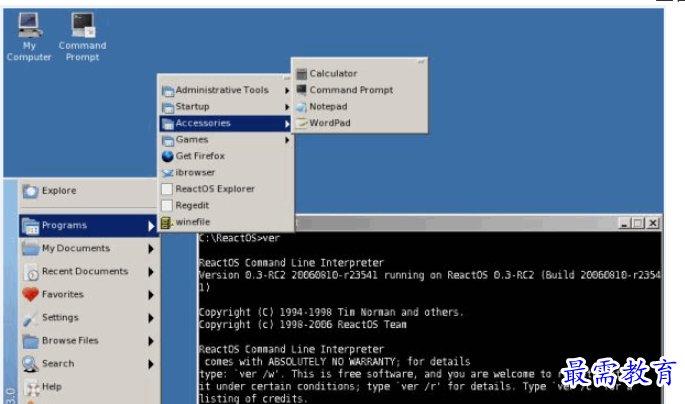Click the Regedit blank icon
This screenshot has width=685, height=404.
pyautogui.click(x=167, y=205)
